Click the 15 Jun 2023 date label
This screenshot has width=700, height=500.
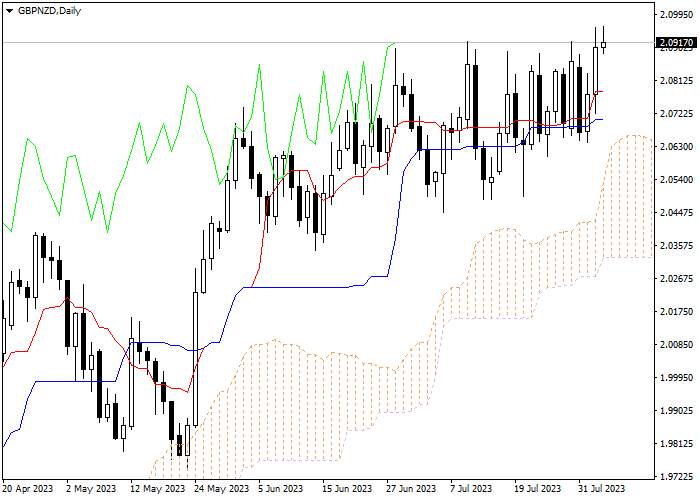click(347, 488)
